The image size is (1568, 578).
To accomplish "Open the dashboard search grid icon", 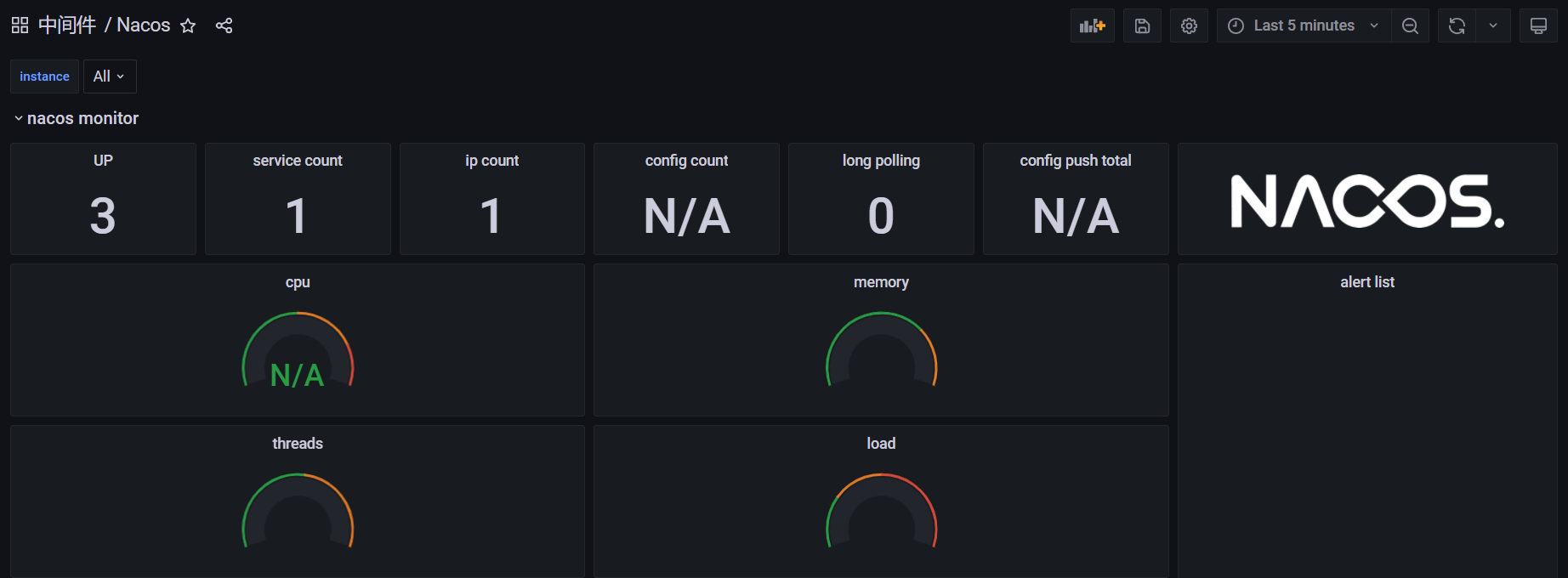I will pyautogui.click(x=20, y=25).
